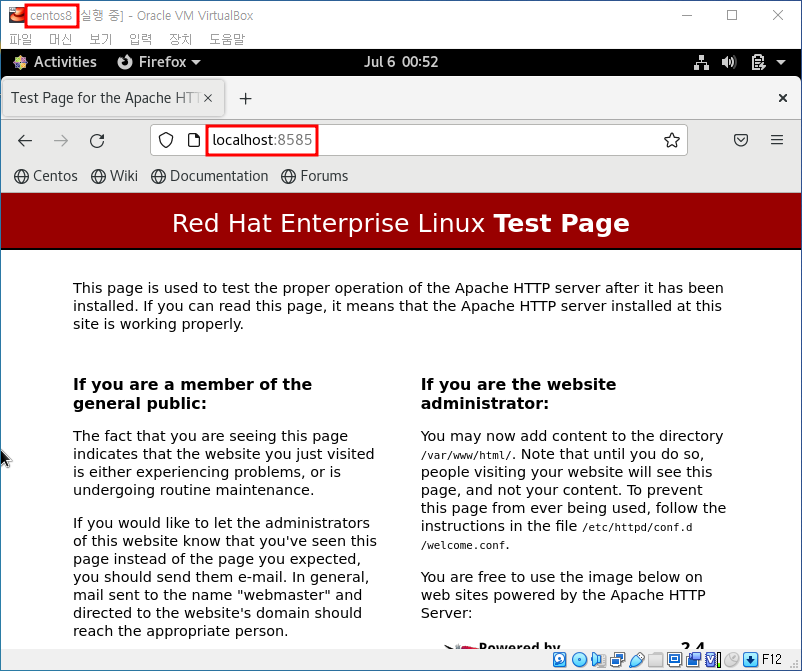This screenshot has height=671, width=802.
Task: Open the Forums bookmark
Action: tap(315, 176)
